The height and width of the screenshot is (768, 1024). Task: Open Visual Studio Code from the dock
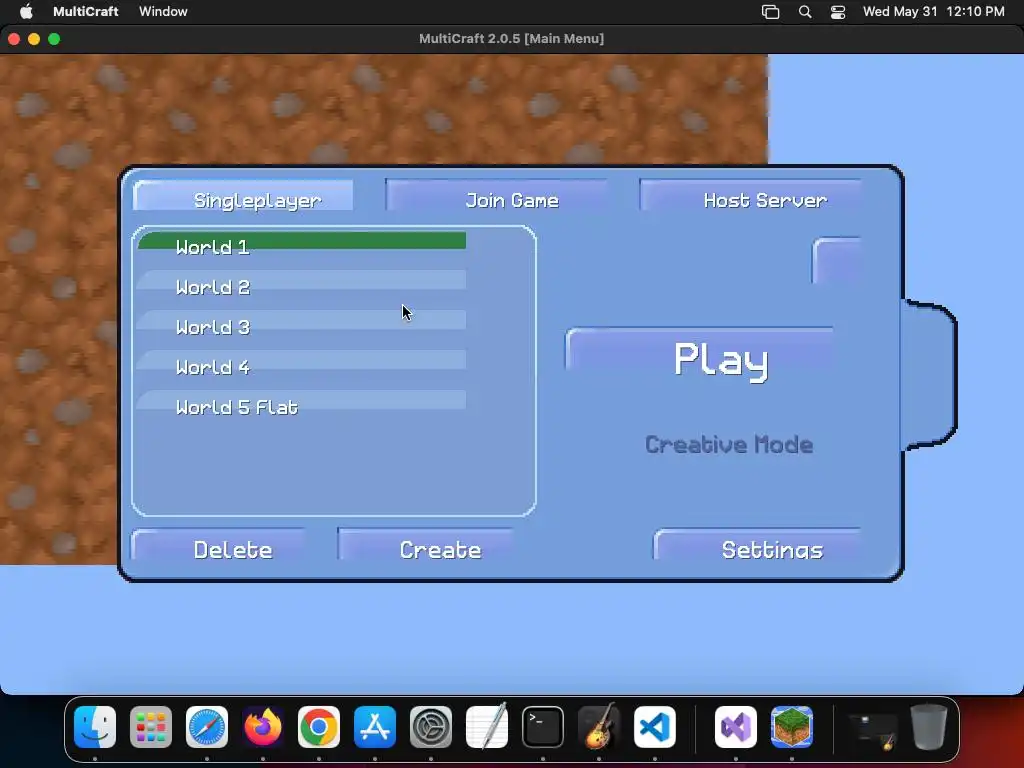[655, 727]
